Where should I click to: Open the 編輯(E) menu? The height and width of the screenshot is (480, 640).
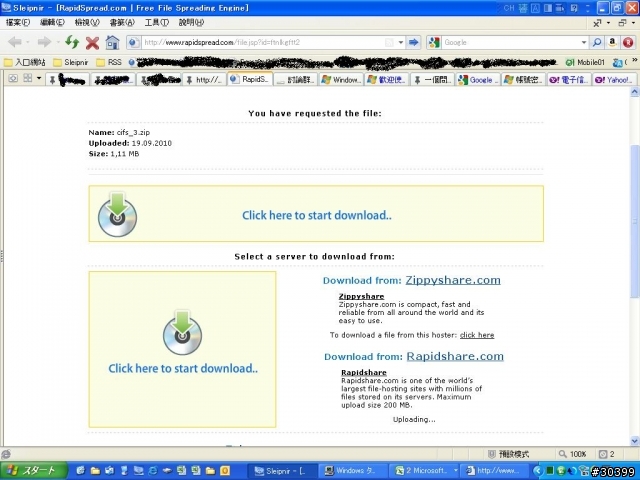pyautogui.click(x=52, y=22)
